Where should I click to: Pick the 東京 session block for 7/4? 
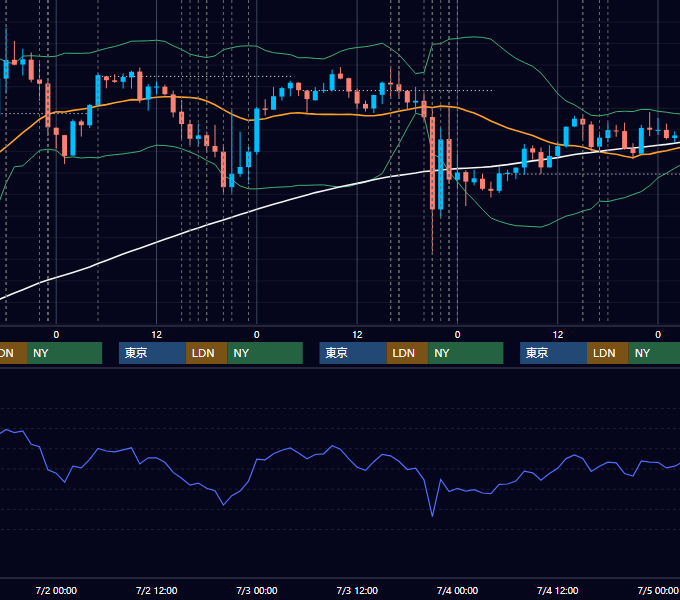(553, 353)
